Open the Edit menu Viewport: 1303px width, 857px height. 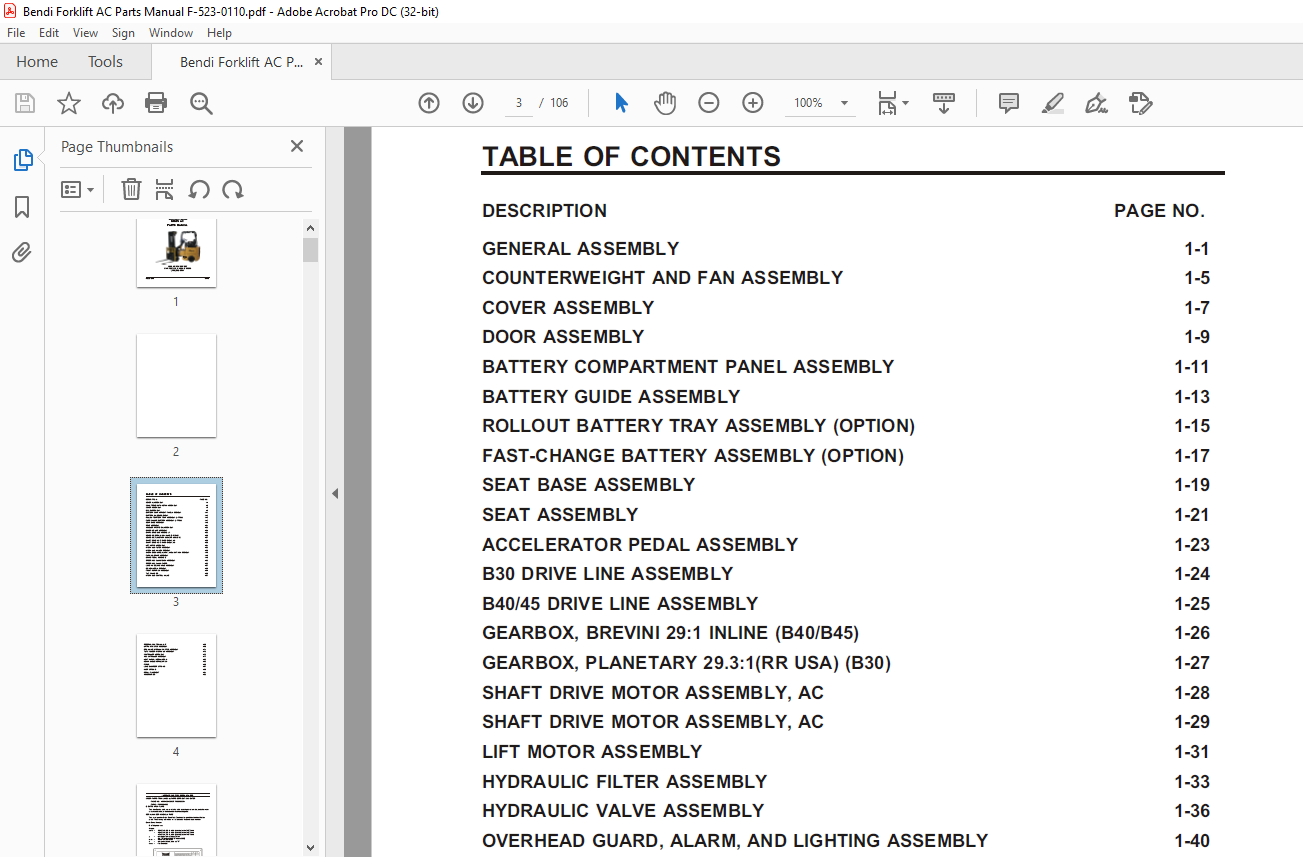49,33
